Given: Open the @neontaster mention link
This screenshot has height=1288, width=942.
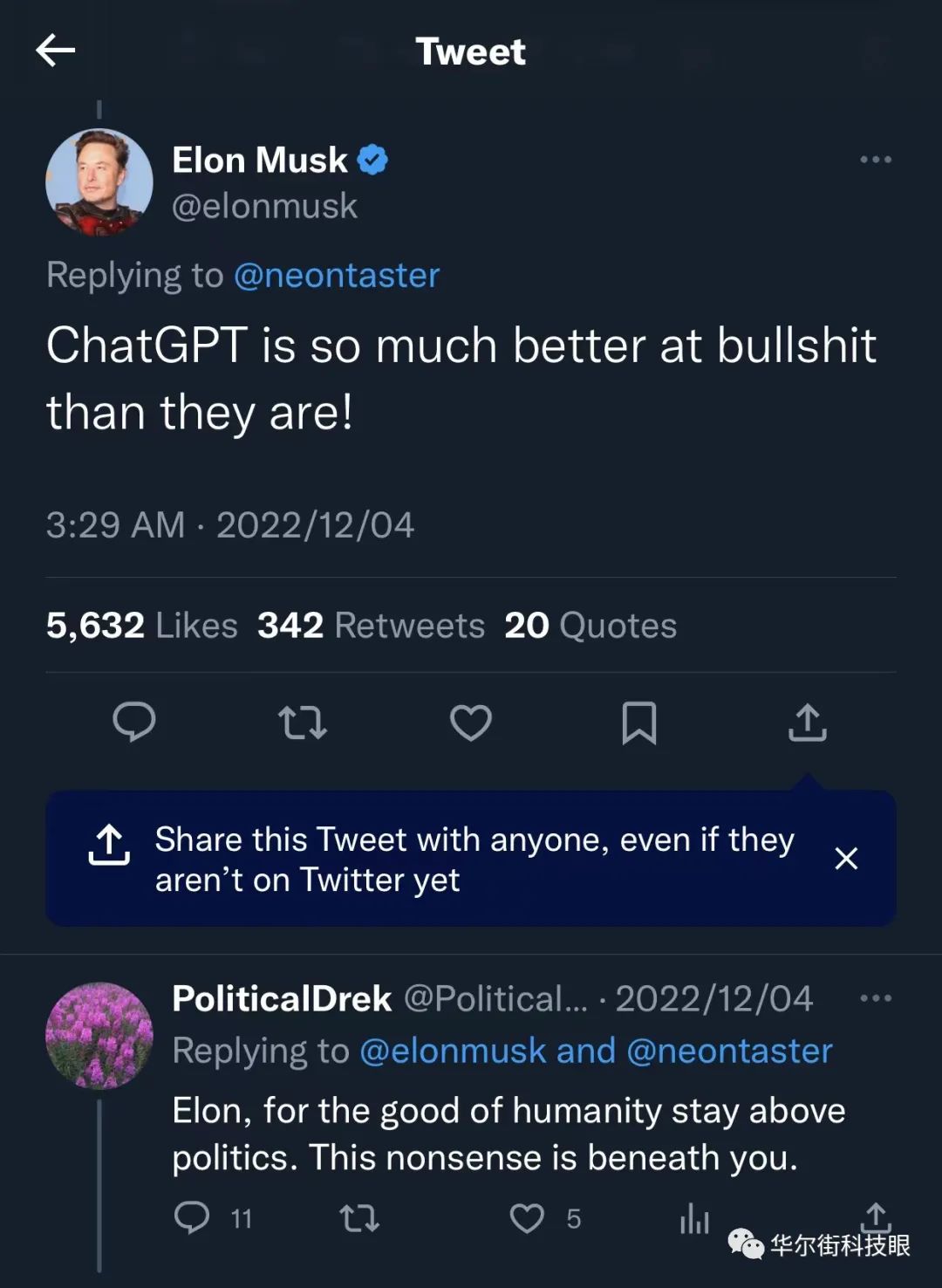Looking at the screenshot, I should click(x=337, y=276).
